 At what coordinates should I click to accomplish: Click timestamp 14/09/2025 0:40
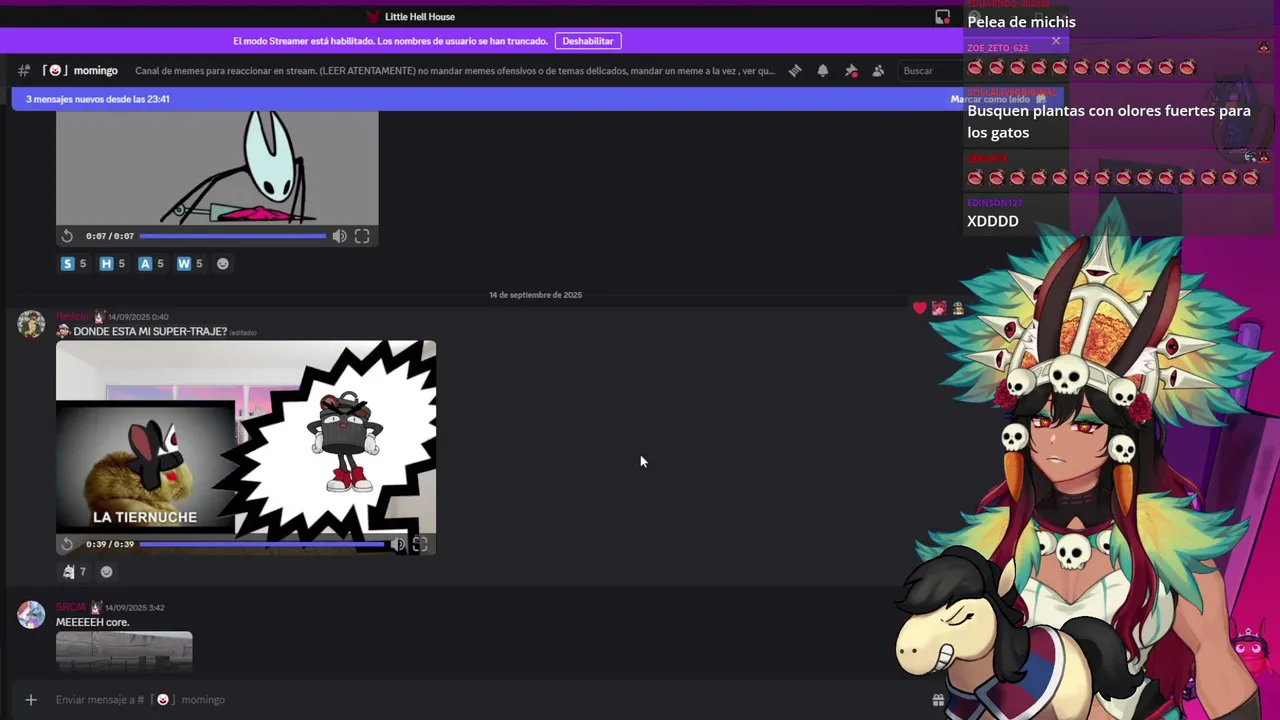click(x=138, y=317)
